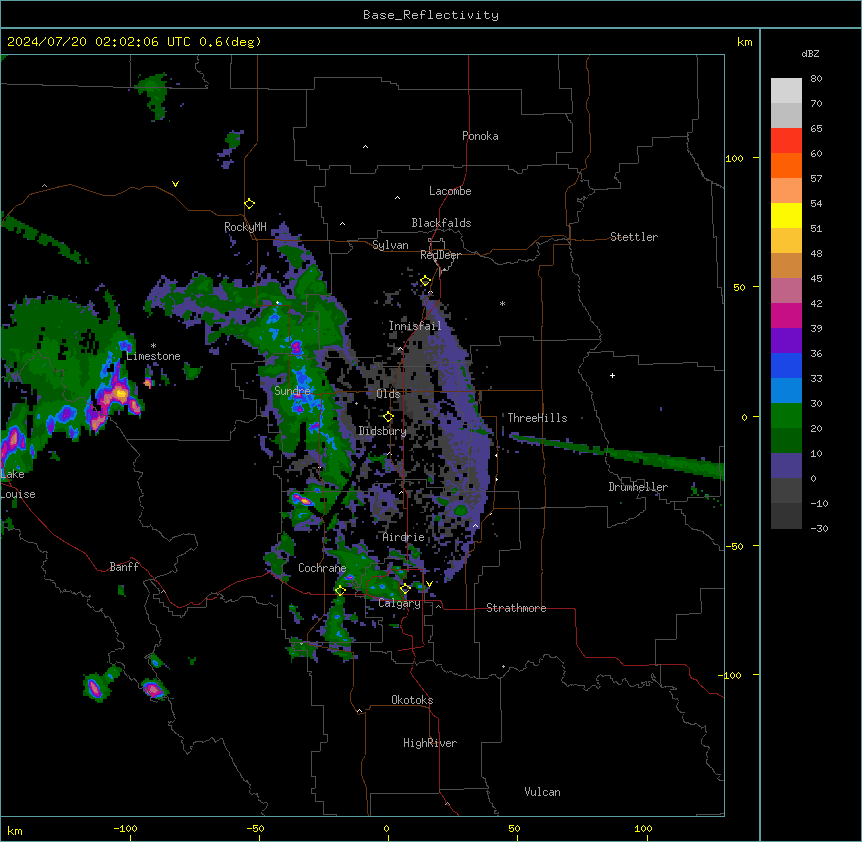The image size is (862, 842).
Task: Click the yellow diamond marker above RockyMH
Action: [249, 203]
